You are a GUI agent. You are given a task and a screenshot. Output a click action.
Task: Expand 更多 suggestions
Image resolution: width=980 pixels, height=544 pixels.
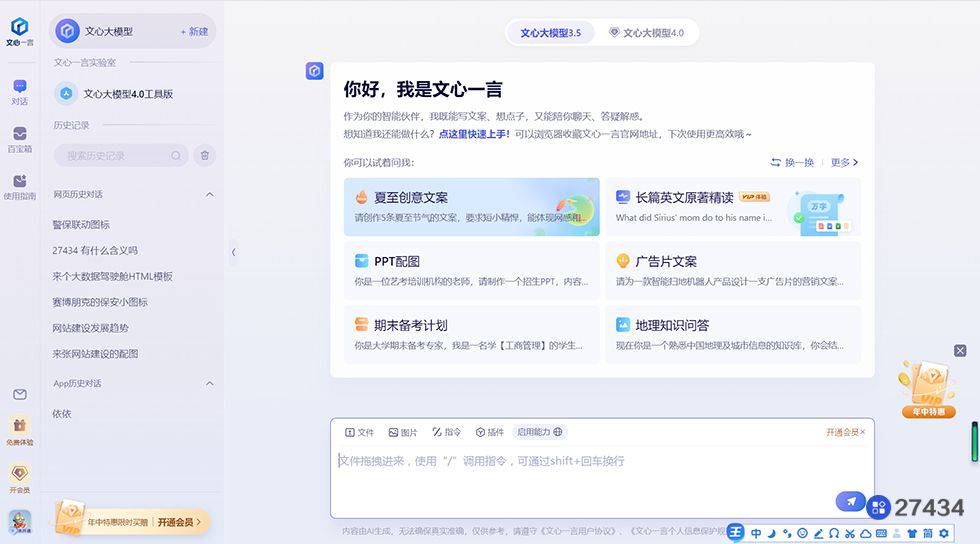(x=844, y=162)
